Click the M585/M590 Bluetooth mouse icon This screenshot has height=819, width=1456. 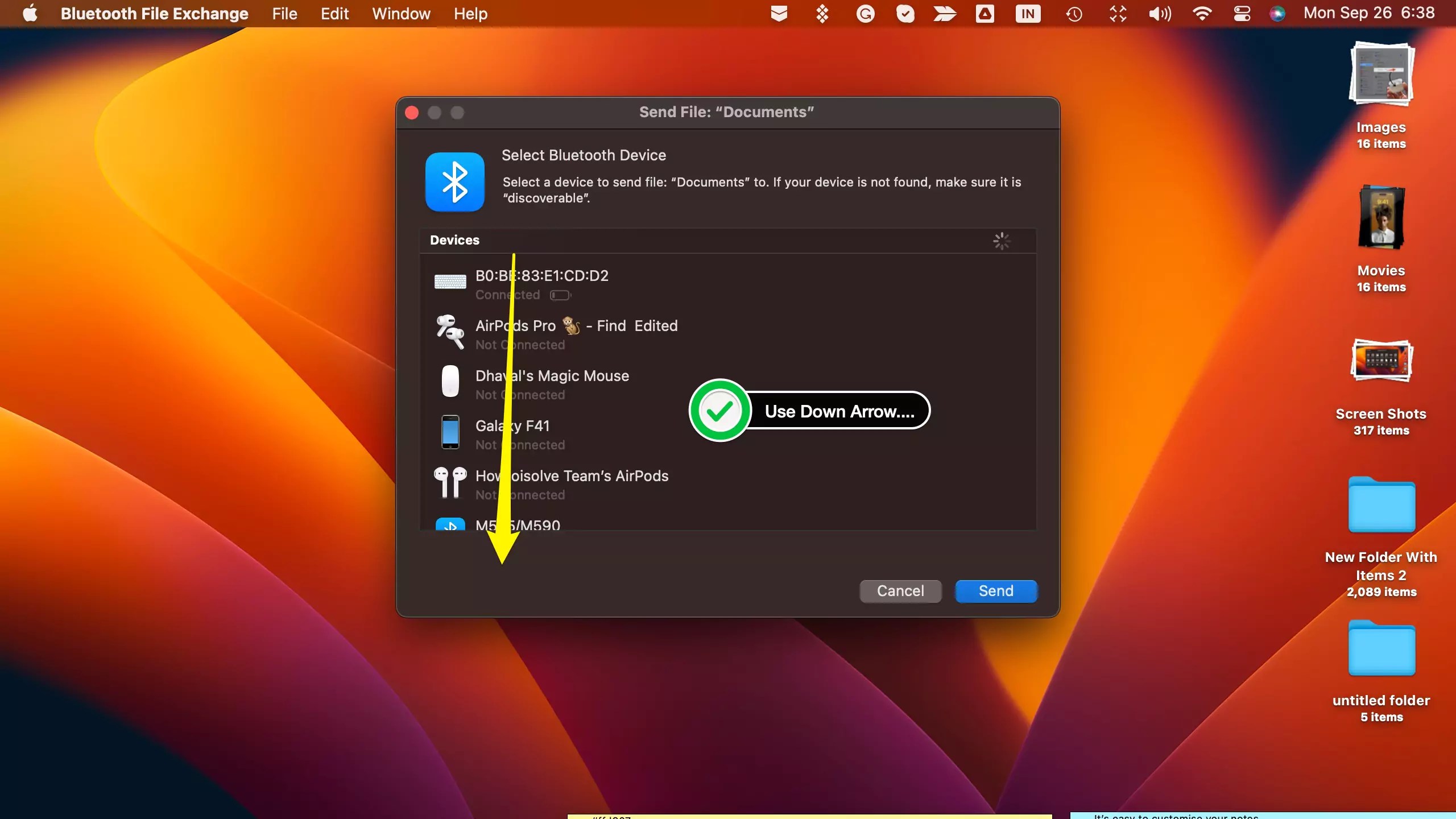point(449,526)
